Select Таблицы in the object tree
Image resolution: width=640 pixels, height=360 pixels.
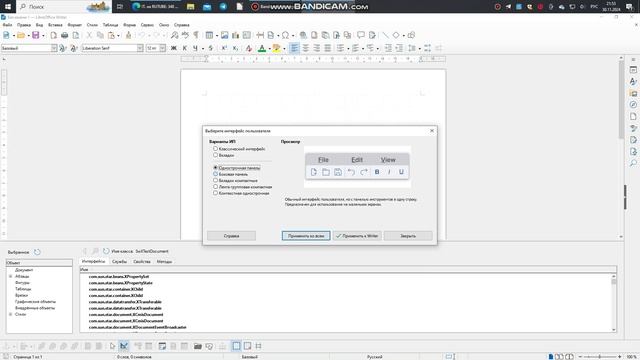23,289
